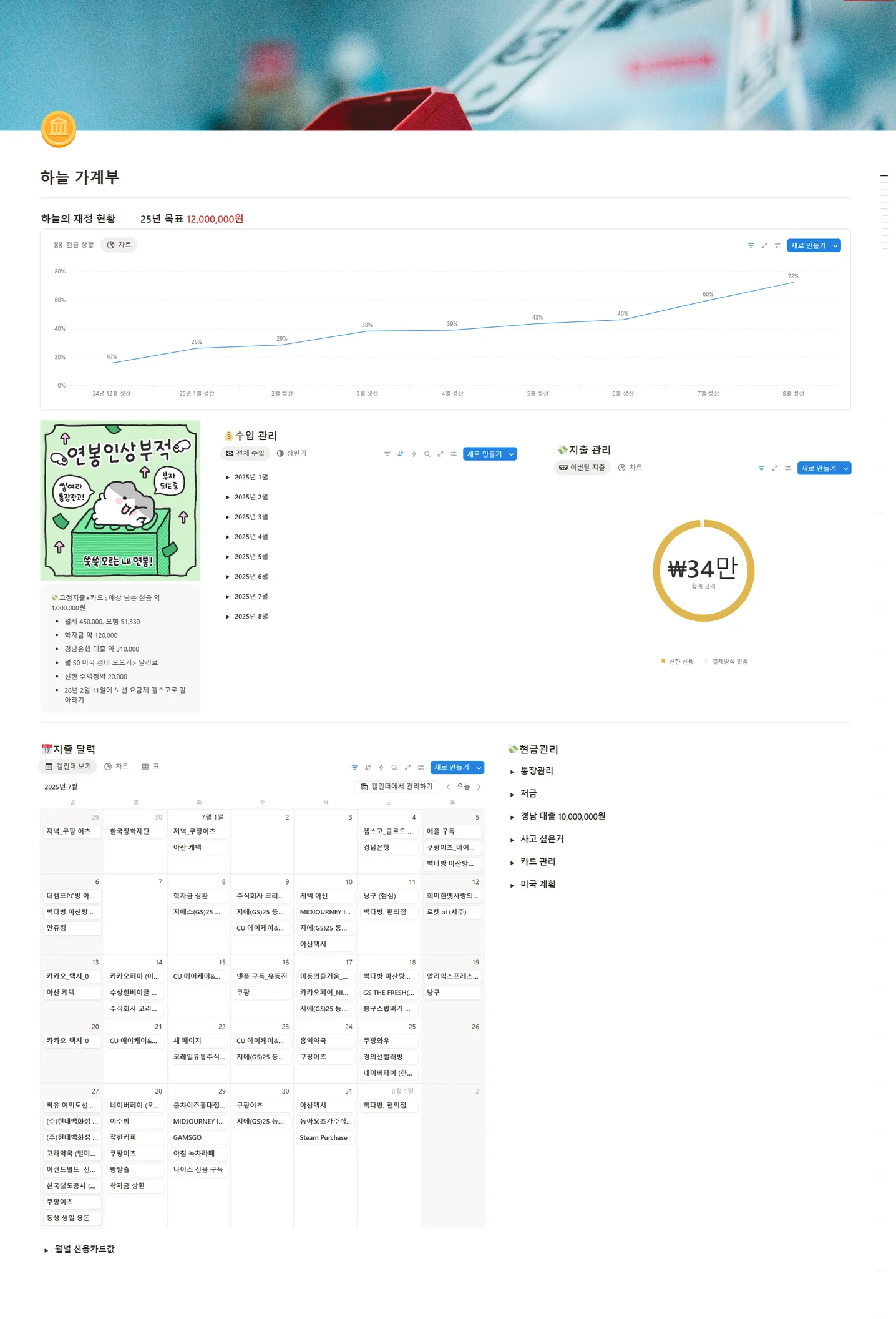
Task: Expand the 2025년 7월 group
Action: click(228, 597)
